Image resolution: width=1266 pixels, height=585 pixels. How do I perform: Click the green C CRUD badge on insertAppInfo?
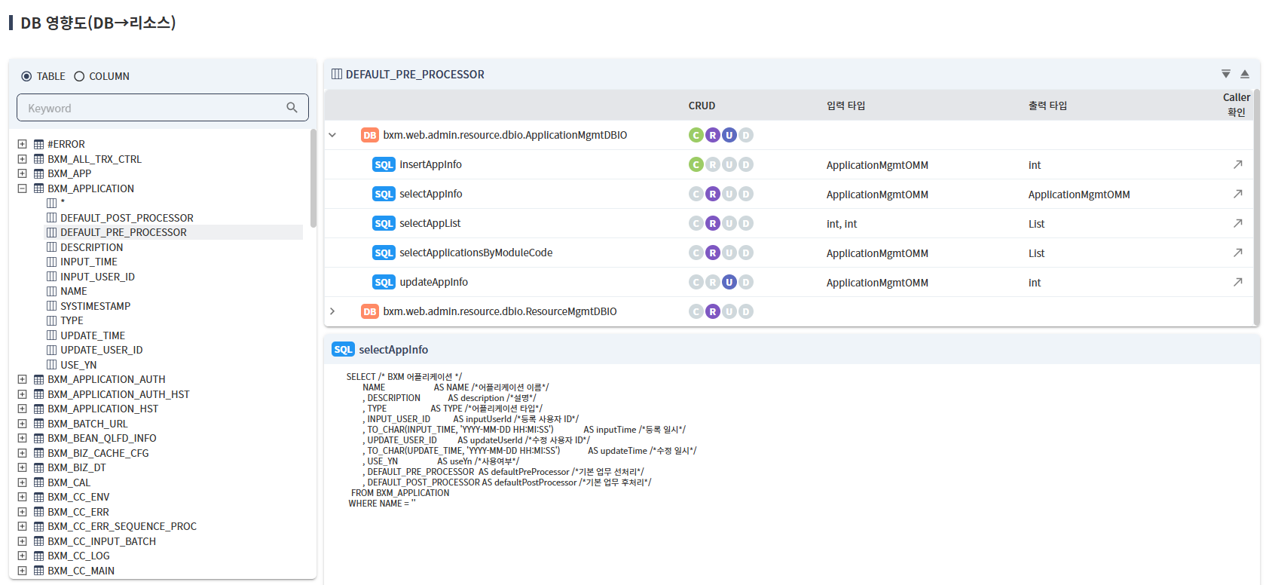point(698,164)
